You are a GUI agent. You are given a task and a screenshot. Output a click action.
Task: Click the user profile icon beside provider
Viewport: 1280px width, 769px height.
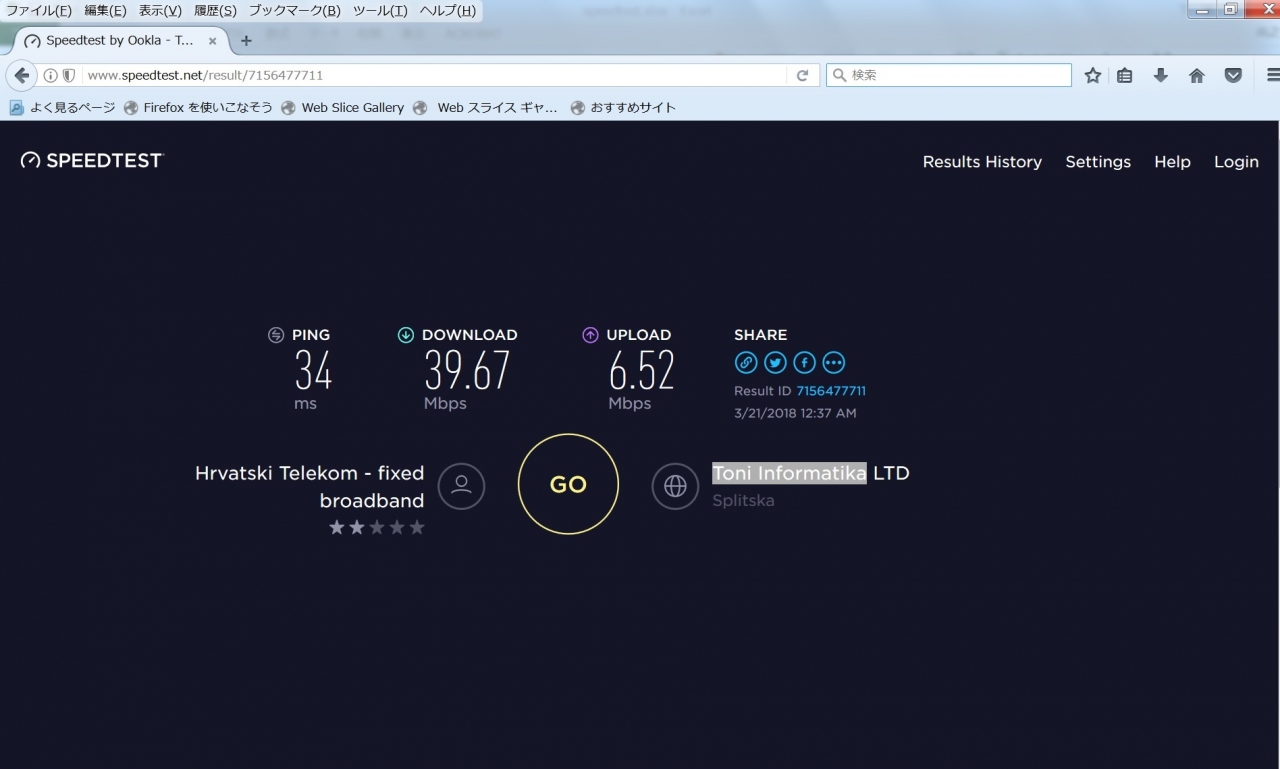click(461, 486)
